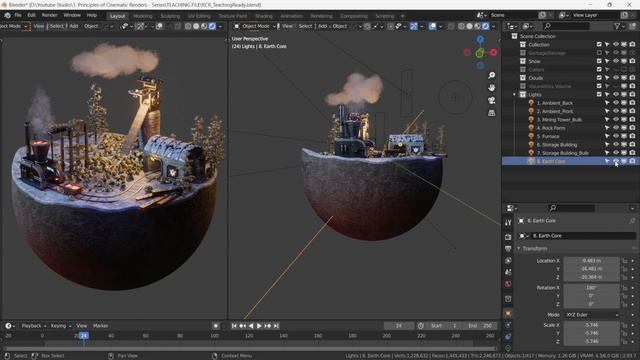640x360 pixels.
Task: Open the Render menu
Action: pos(49,15)
